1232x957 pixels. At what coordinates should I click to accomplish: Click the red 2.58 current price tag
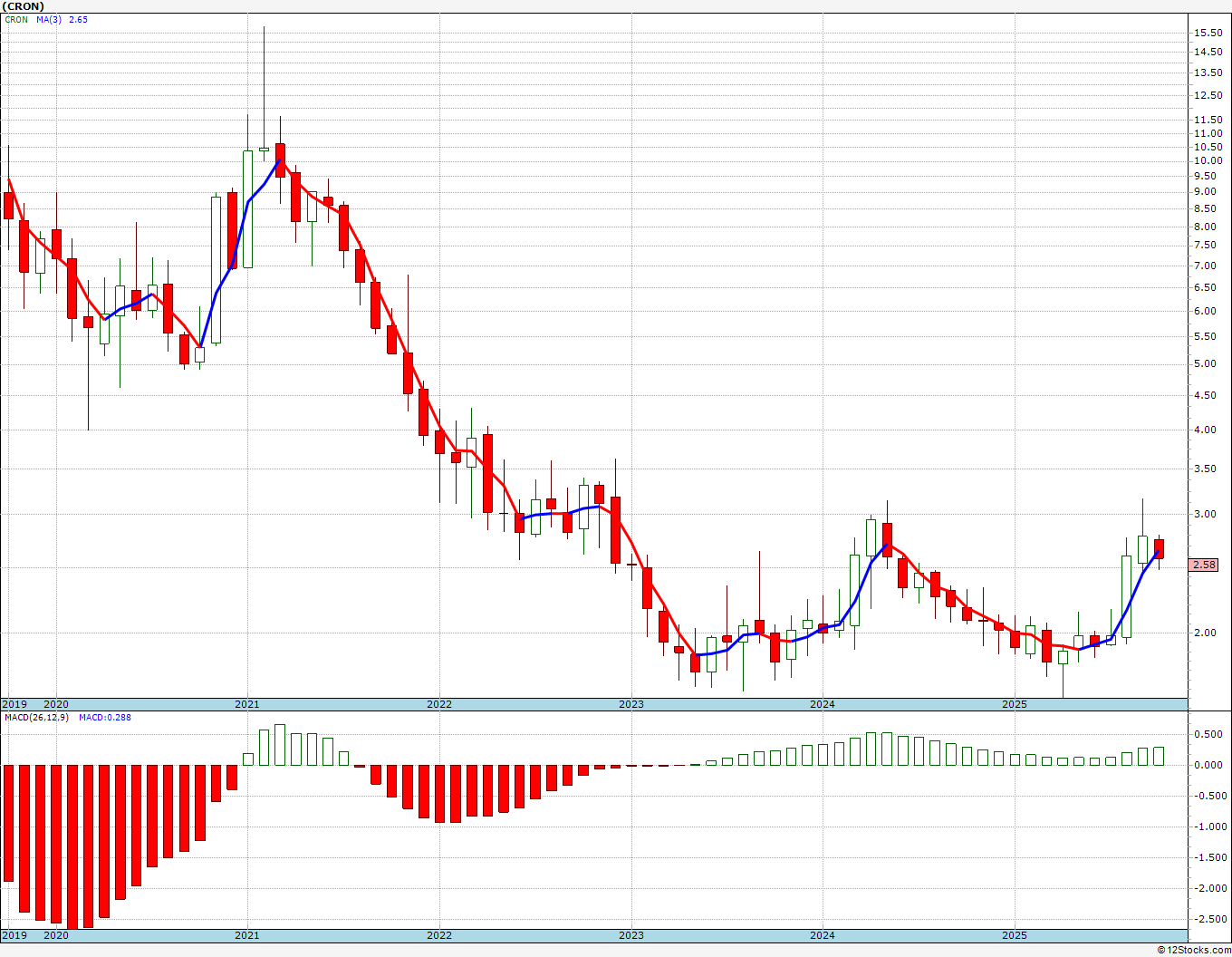coord(1204,565)
